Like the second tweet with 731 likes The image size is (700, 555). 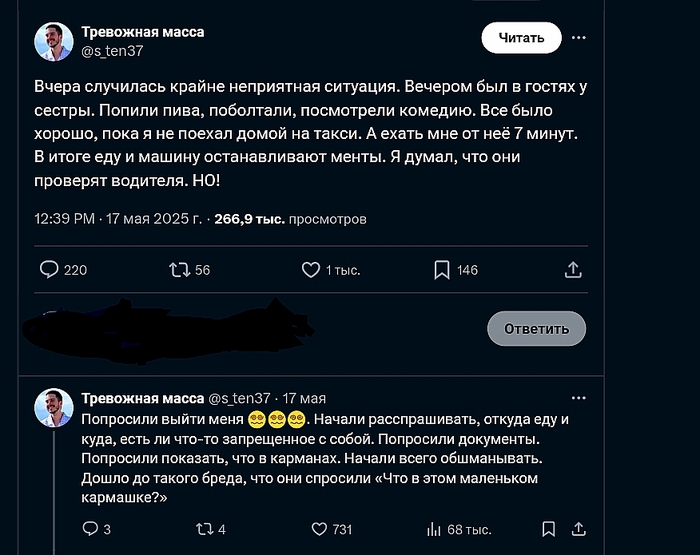[x=320, y=529]
